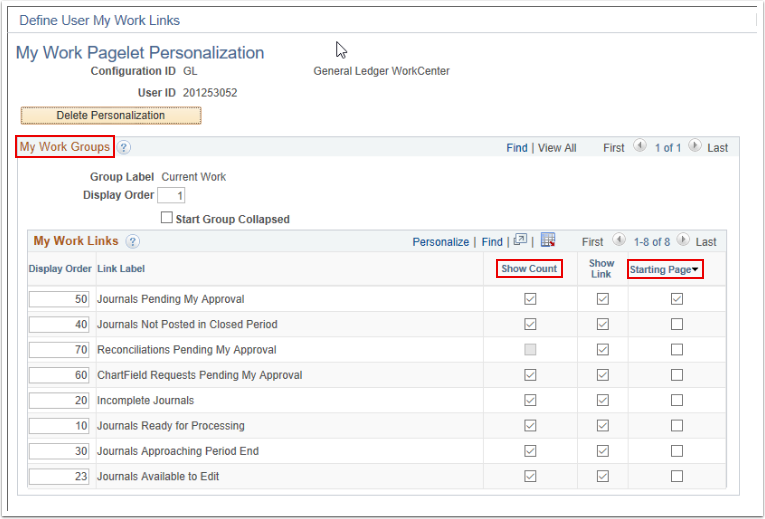Toggle Show Count for ChartField Requests Pending My Approval
765x519 pixels.
tap(530, 375)
